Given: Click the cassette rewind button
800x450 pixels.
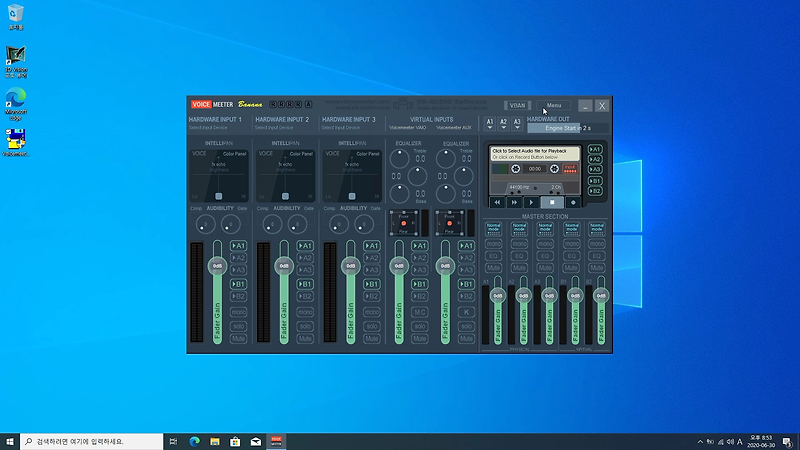Looking at the screenshot, I should click(497, 203).
